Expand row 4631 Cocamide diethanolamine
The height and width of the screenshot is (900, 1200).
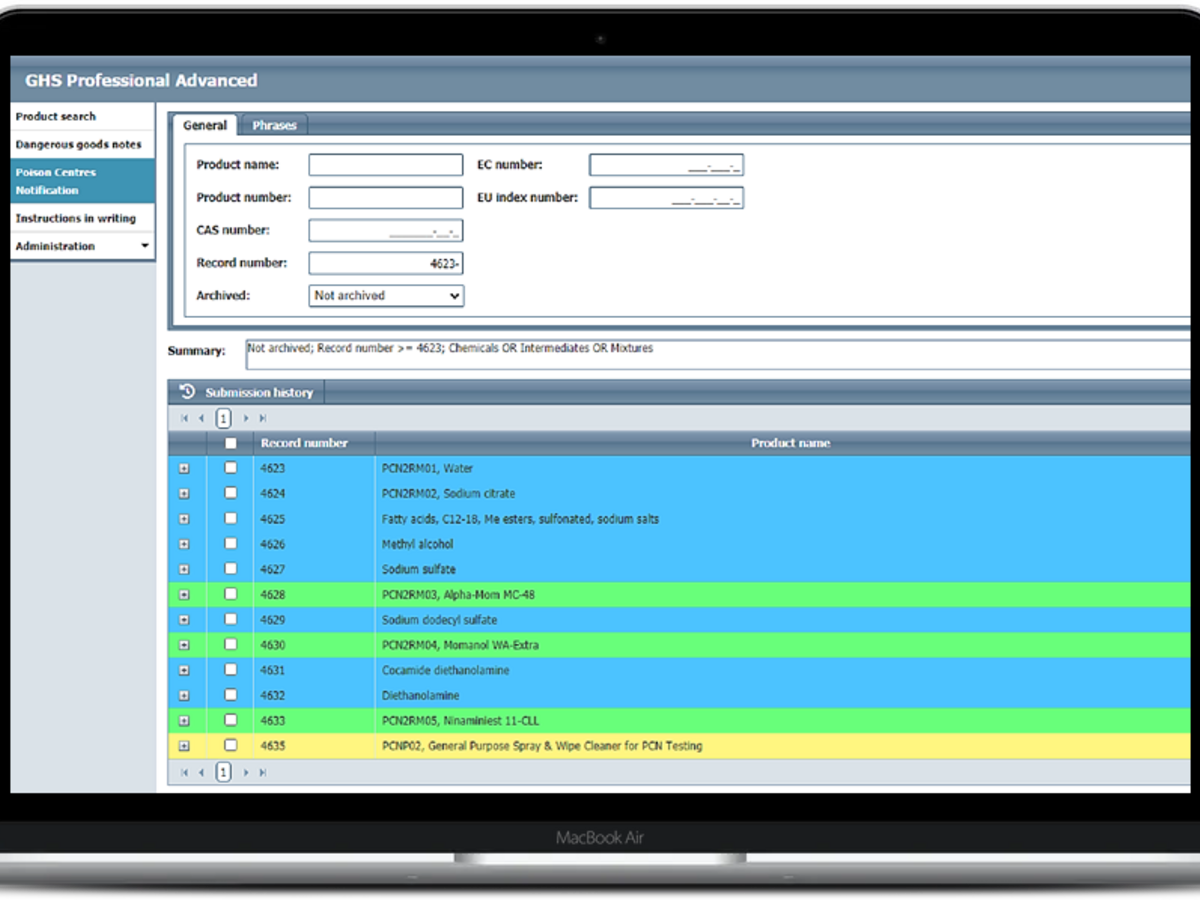184,670
